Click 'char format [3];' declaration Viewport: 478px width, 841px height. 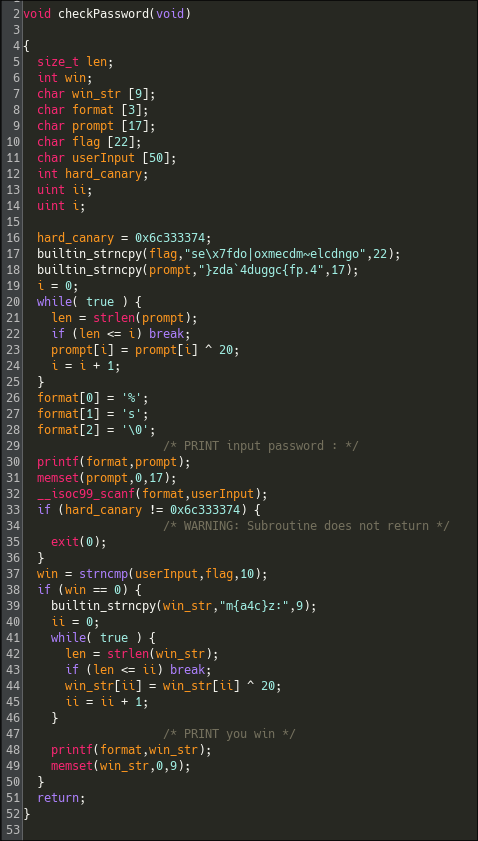[93, 110]
